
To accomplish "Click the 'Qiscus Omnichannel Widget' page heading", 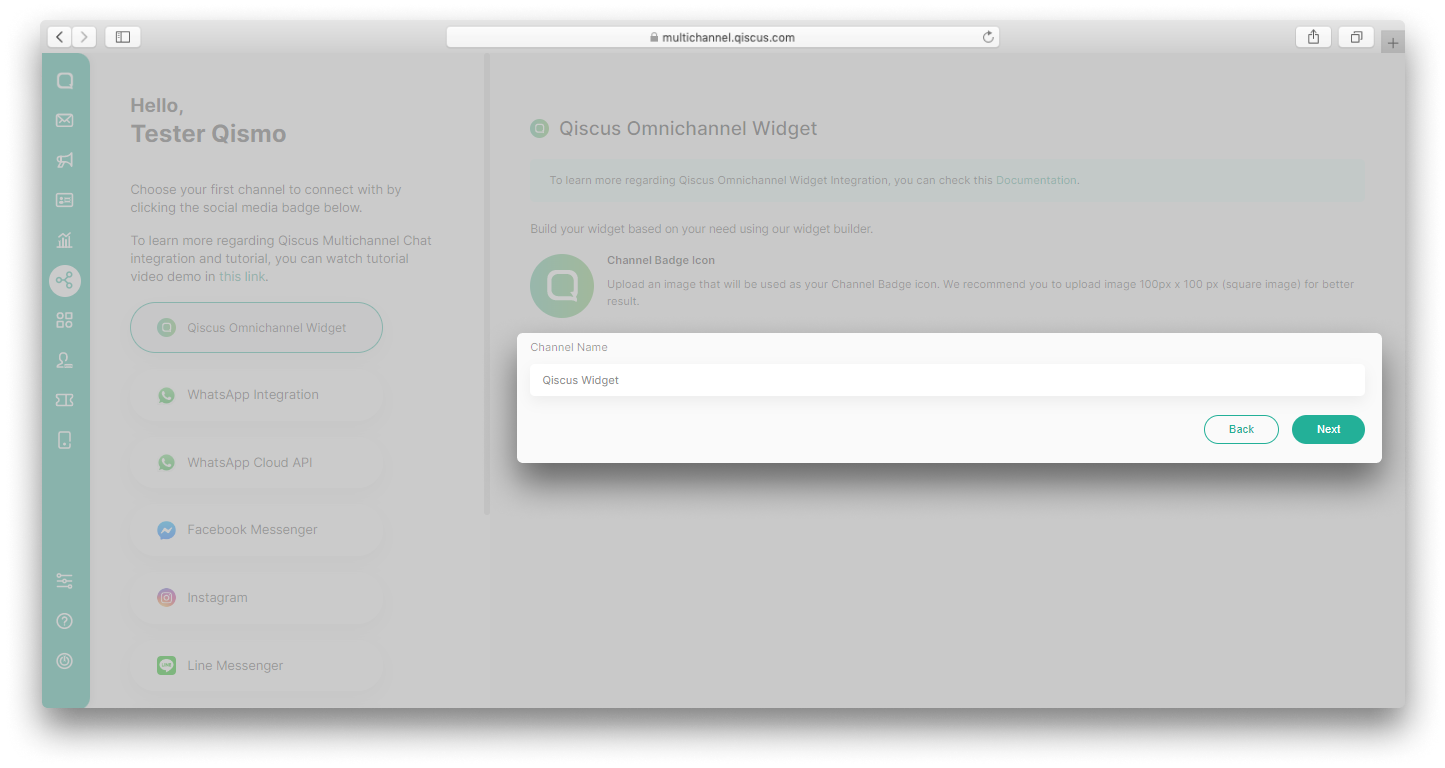I will tap(688, 128).
